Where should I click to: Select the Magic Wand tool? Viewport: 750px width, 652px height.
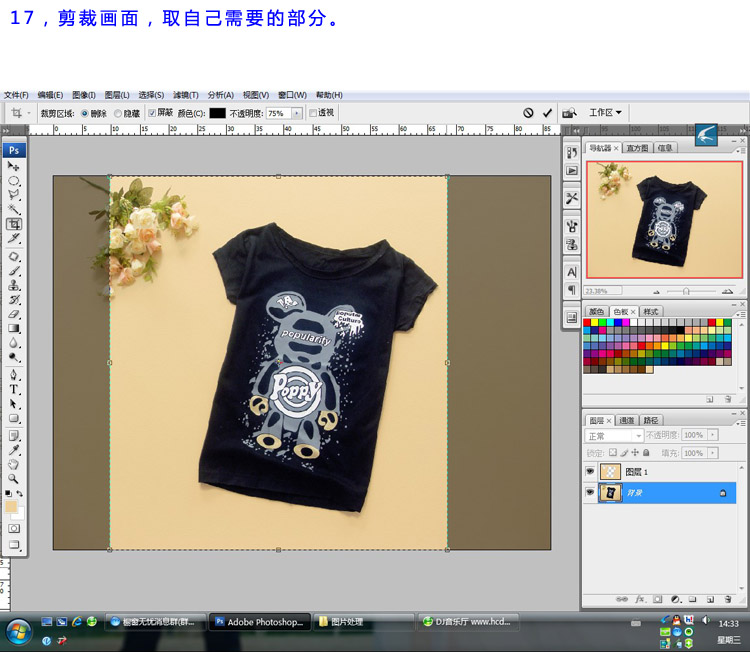coord(13,210)
